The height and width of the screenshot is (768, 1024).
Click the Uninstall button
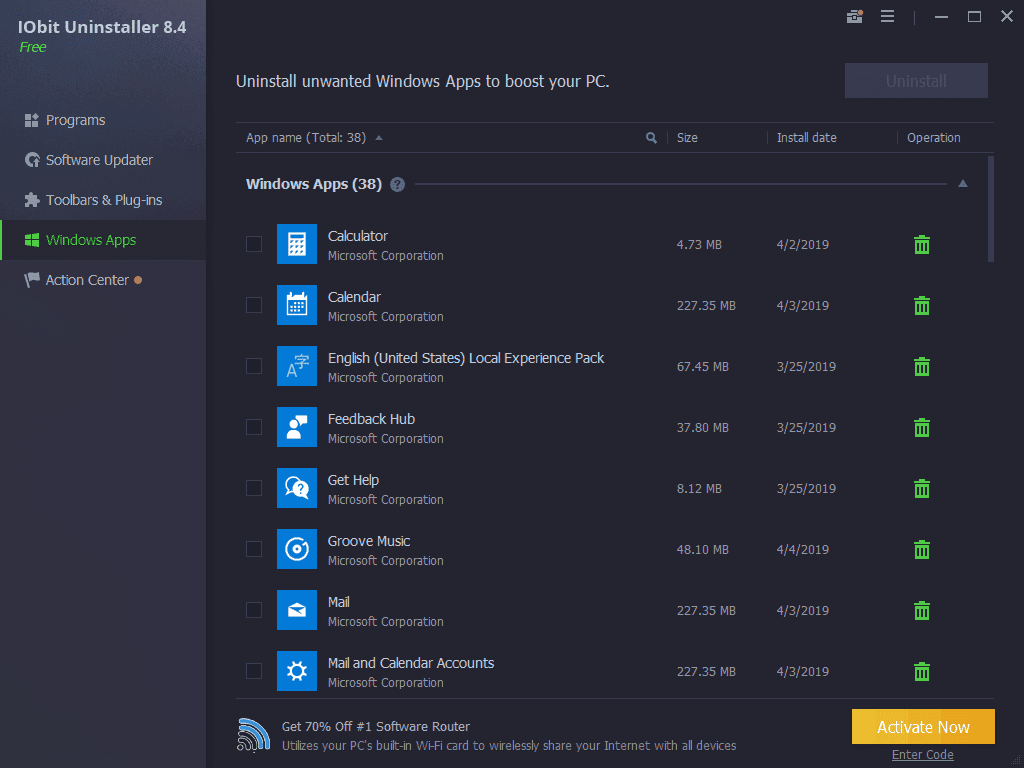(x=916, y=81)
